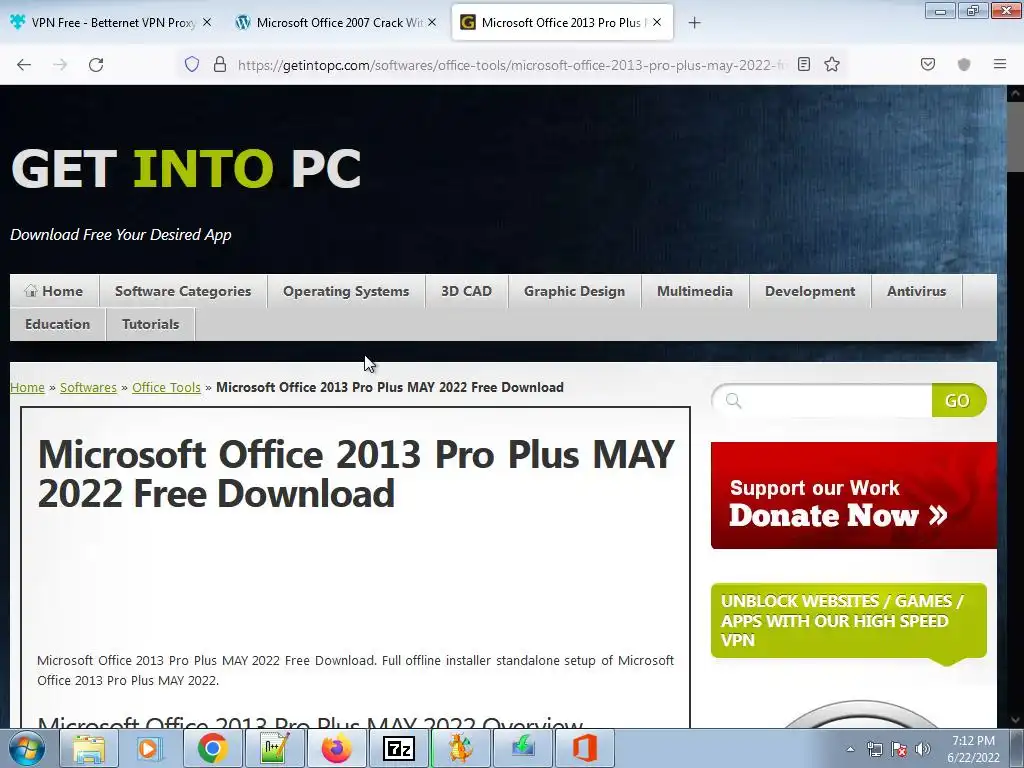Viewport: 1024px width, 768px height.
Task: Select the Microsoft Office 2013 Pro Plus tab
Action: coord(562,22)
